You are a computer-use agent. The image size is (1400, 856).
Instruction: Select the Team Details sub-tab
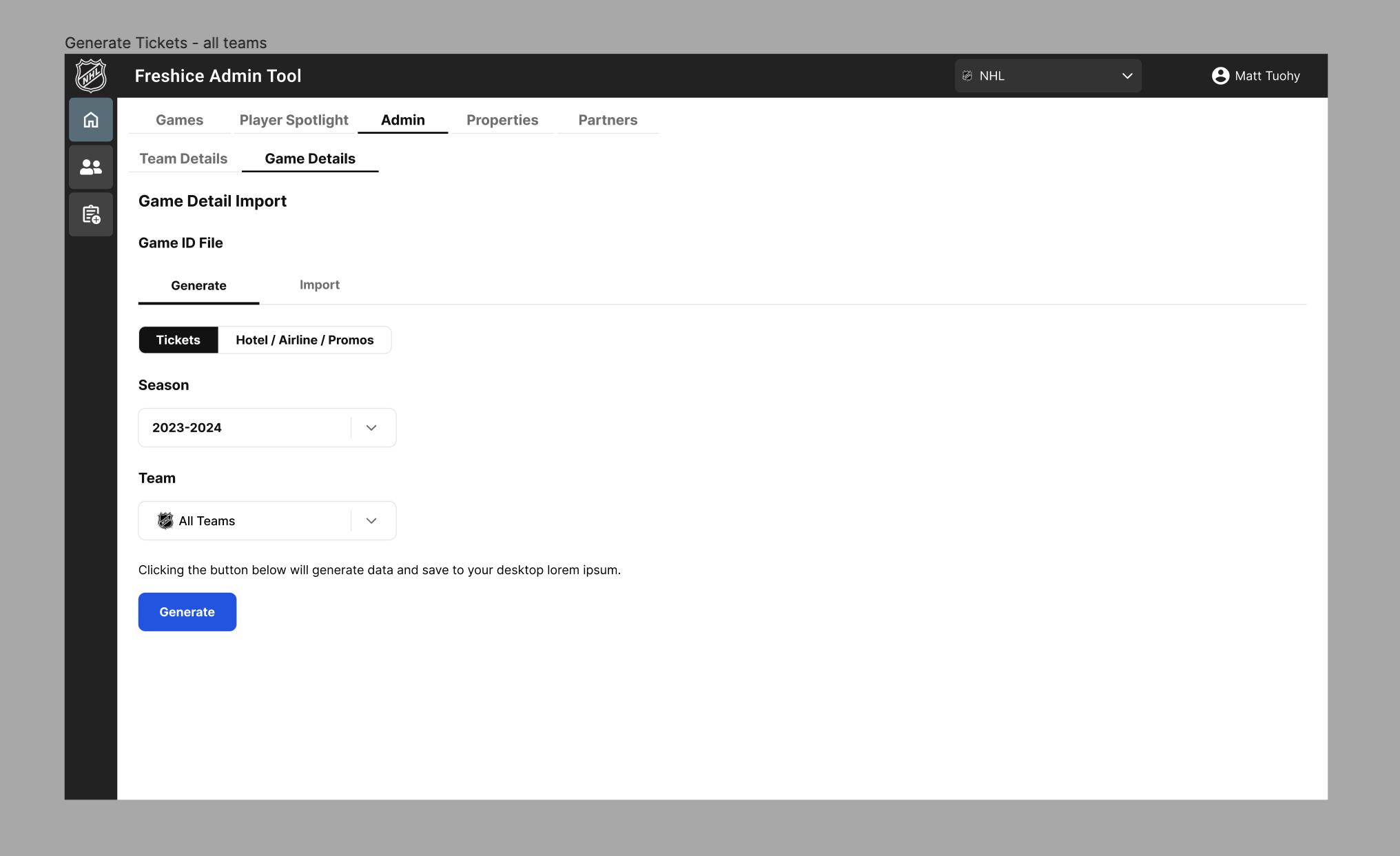click(183, 159)
